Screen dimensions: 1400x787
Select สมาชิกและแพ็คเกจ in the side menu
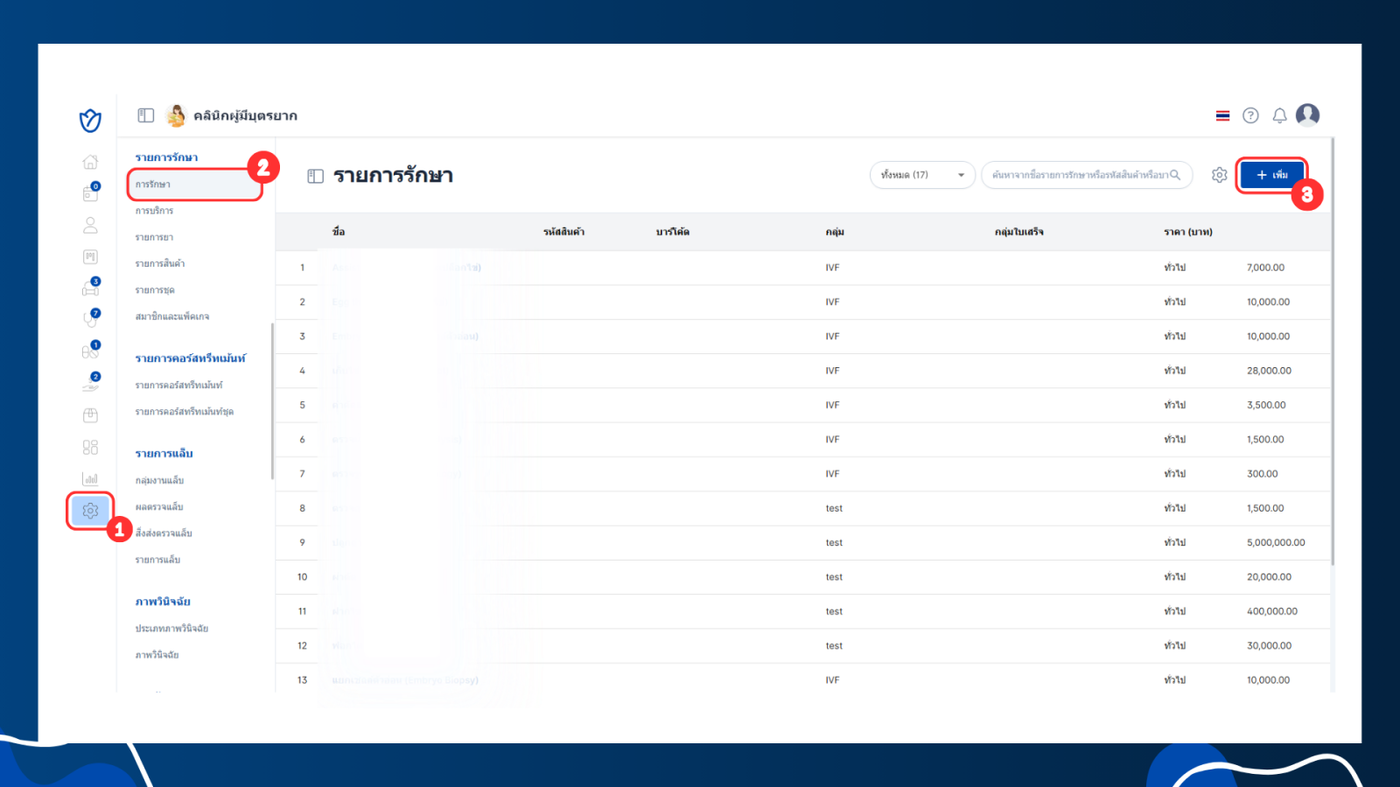point(172,316)
